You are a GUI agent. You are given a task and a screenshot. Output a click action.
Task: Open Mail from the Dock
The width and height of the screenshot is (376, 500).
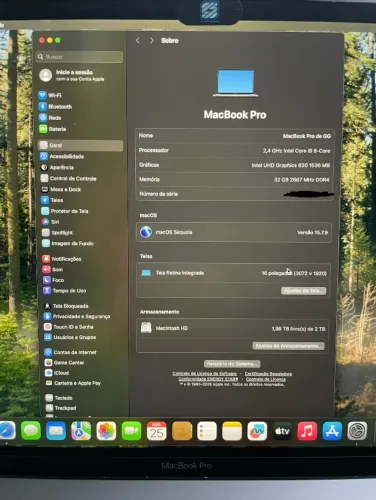[x=56, y=431]
